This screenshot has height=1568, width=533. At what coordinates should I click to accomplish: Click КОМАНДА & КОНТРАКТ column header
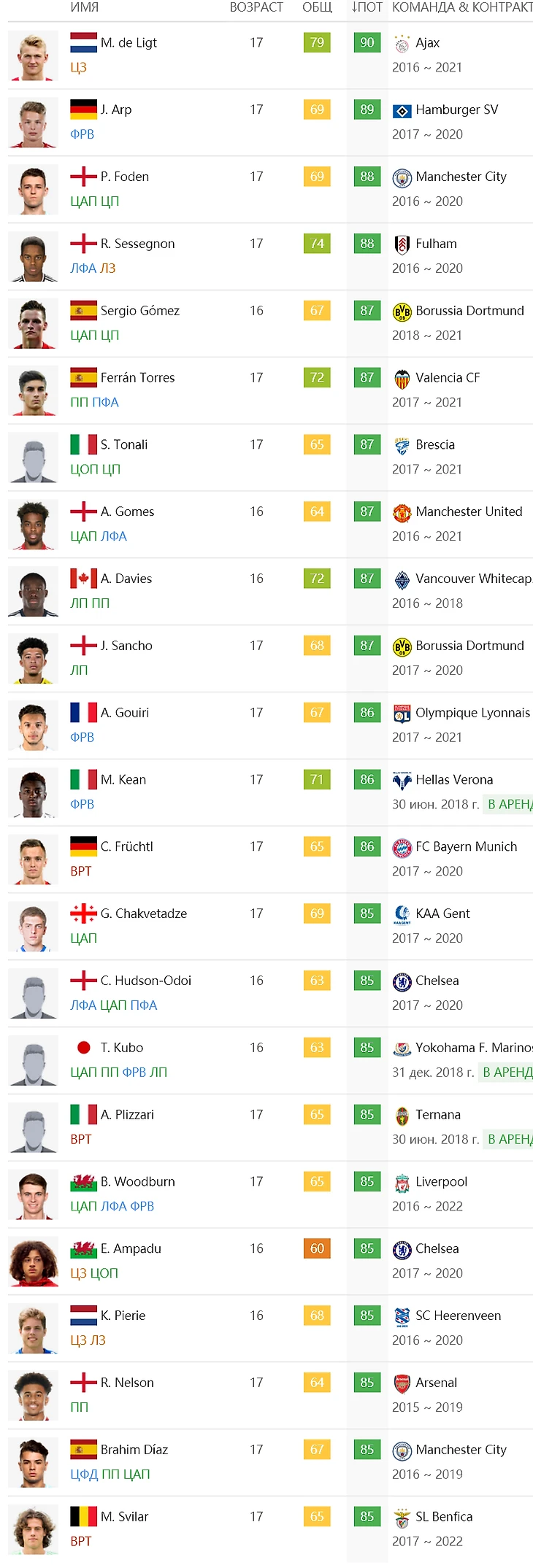click(461, 7)
